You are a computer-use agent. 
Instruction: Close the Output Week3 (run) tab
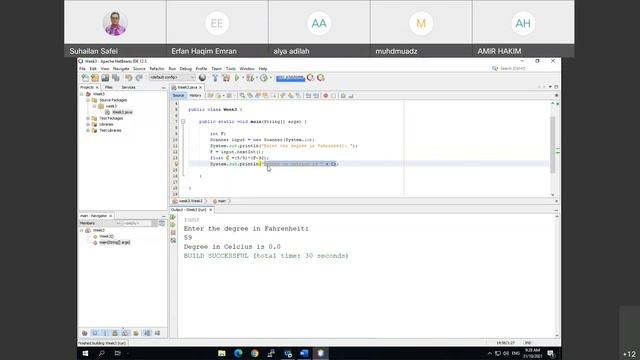tap(211, 210)
